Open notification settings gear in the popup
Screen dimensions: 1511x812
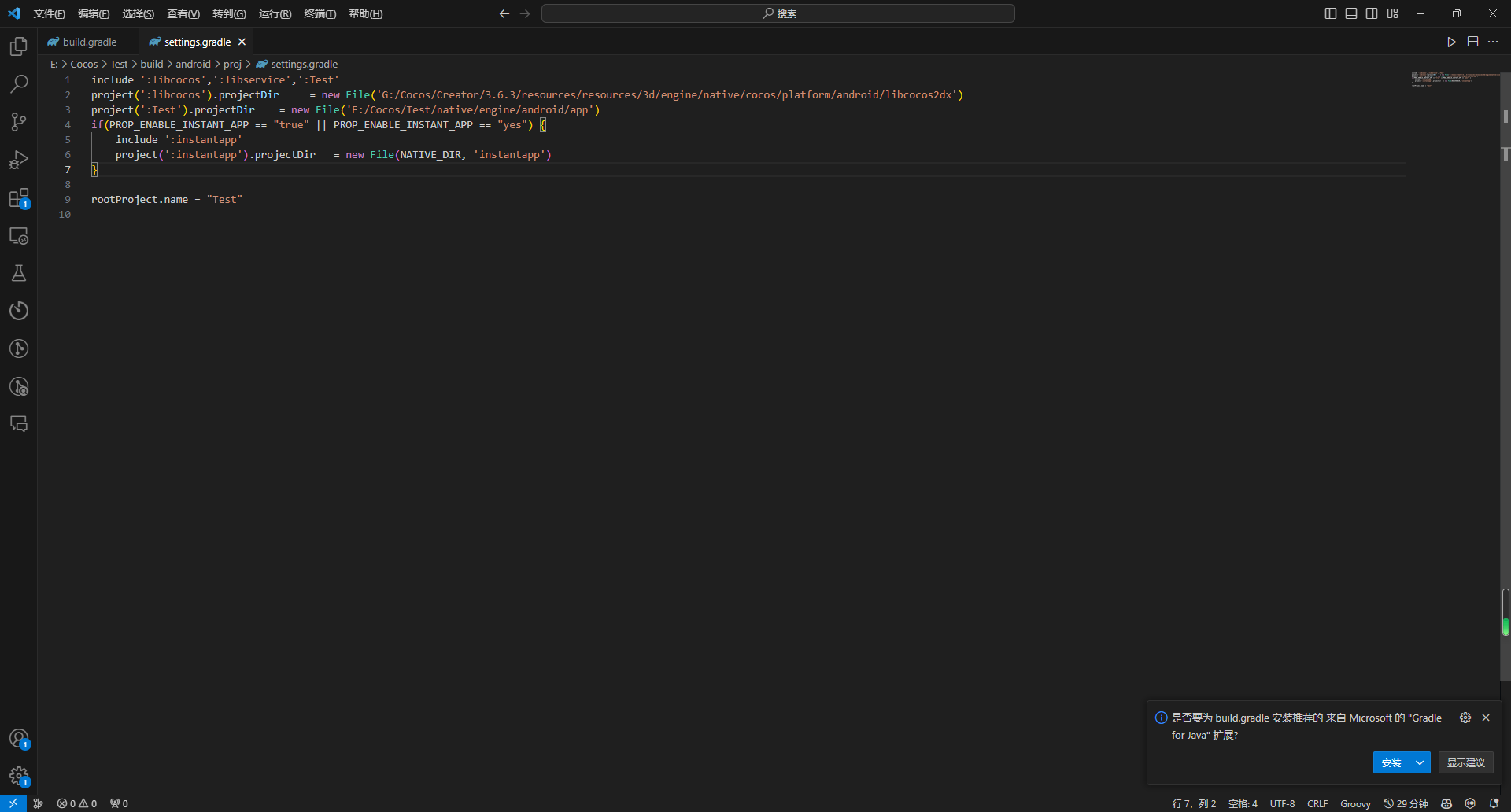[1465, 718]
